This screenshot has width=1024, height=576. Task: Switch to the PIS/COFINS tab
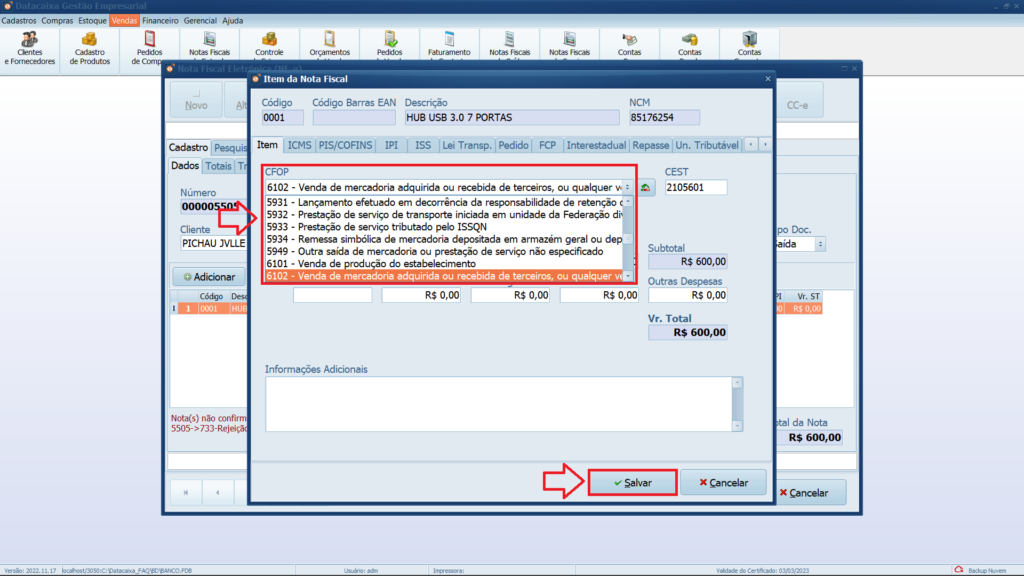pyautogui.click(x=347, y=145)
